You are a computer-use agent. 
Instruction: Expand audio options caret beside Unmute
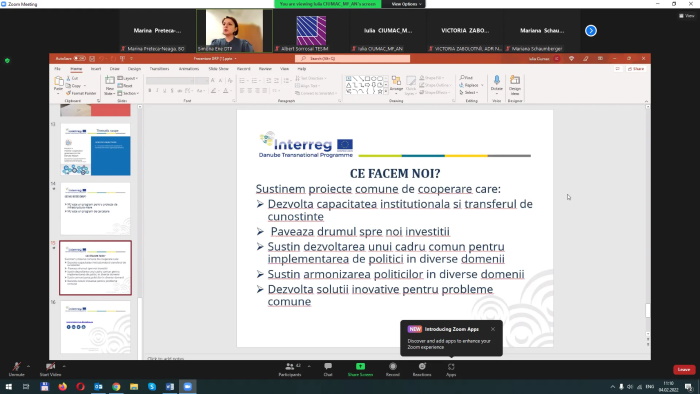[x=29, y=366]
